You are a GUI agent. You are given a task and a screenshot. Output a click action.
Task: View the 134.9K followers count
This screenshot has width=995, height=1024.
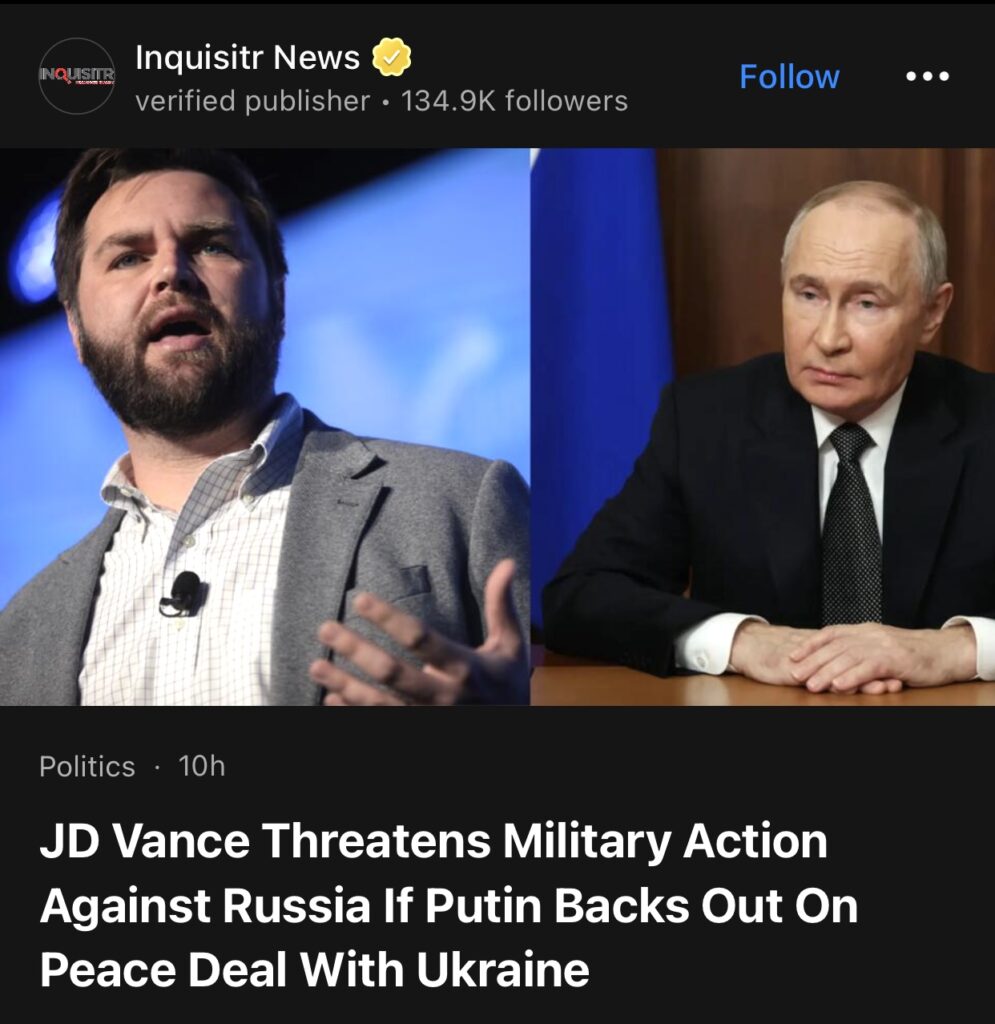tap(514, 101)
